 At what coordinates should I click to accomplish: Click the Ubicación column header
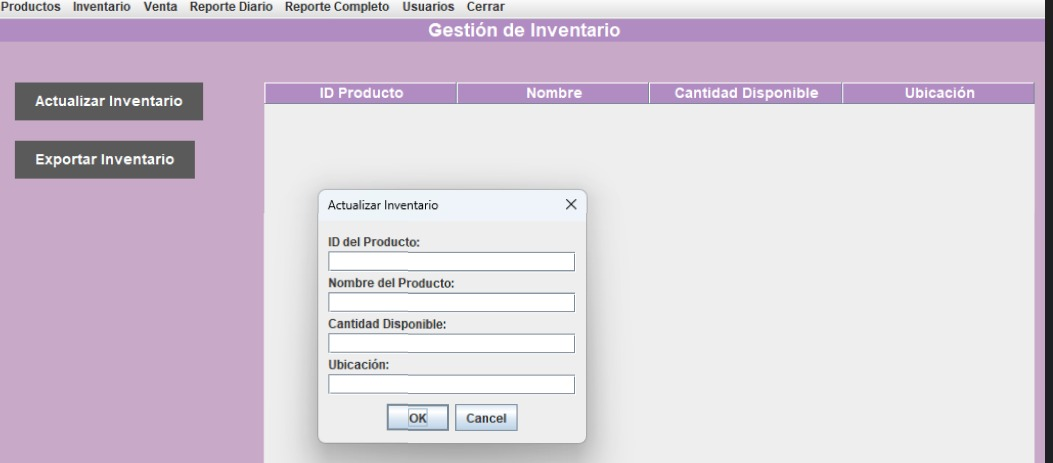click(939, 93)
